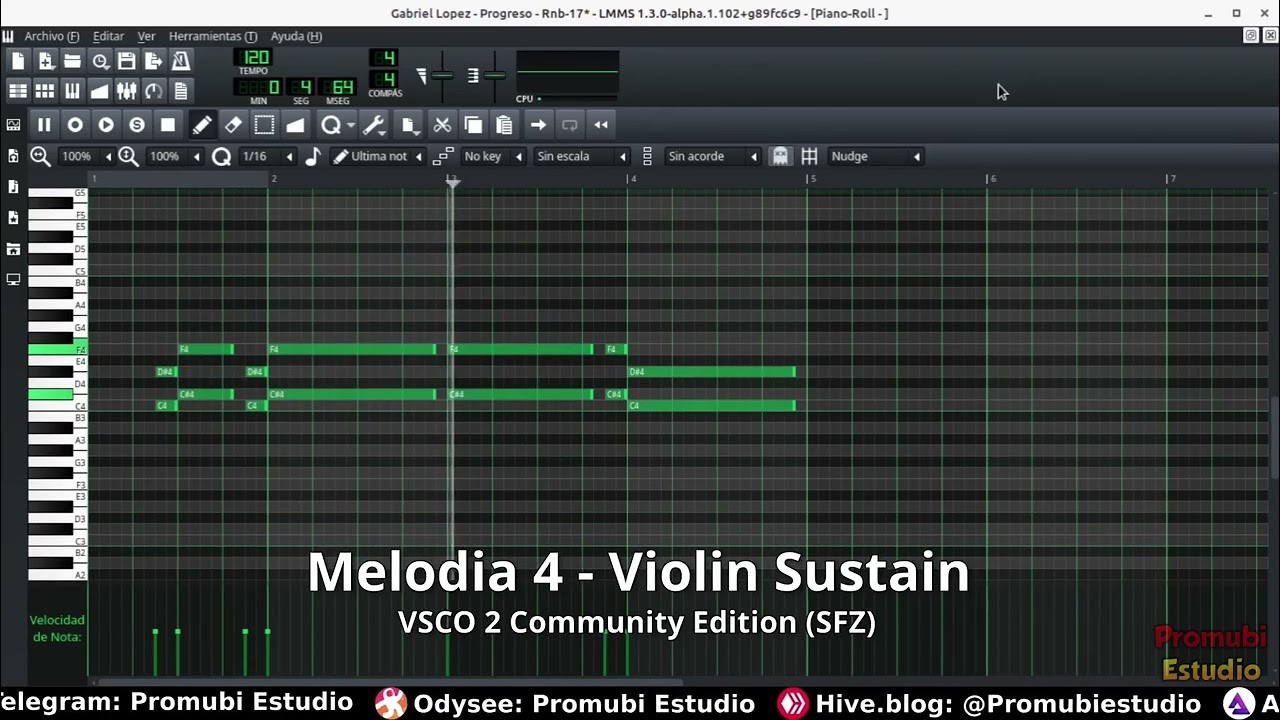Open the instrument plugins sidebar icon
Viewport: 1280px width, 720px height.
13,125
